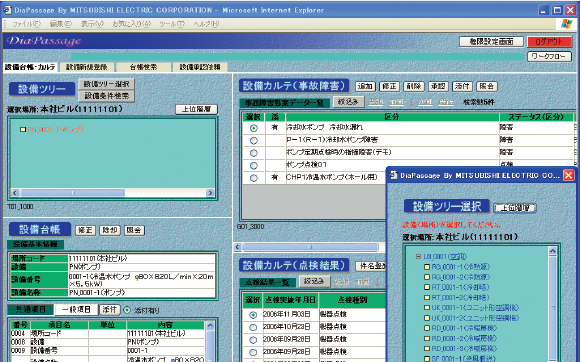The height and width of the screenshot is (362, 580).
Task: Open the お気に入り(A) menu
Action: 131,24
